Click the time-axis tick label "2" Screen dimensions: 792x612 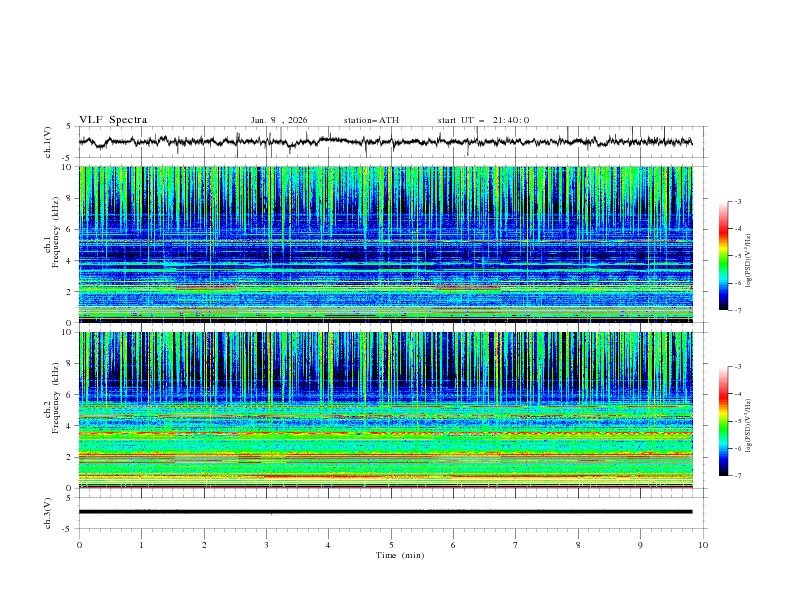[204, 545]
